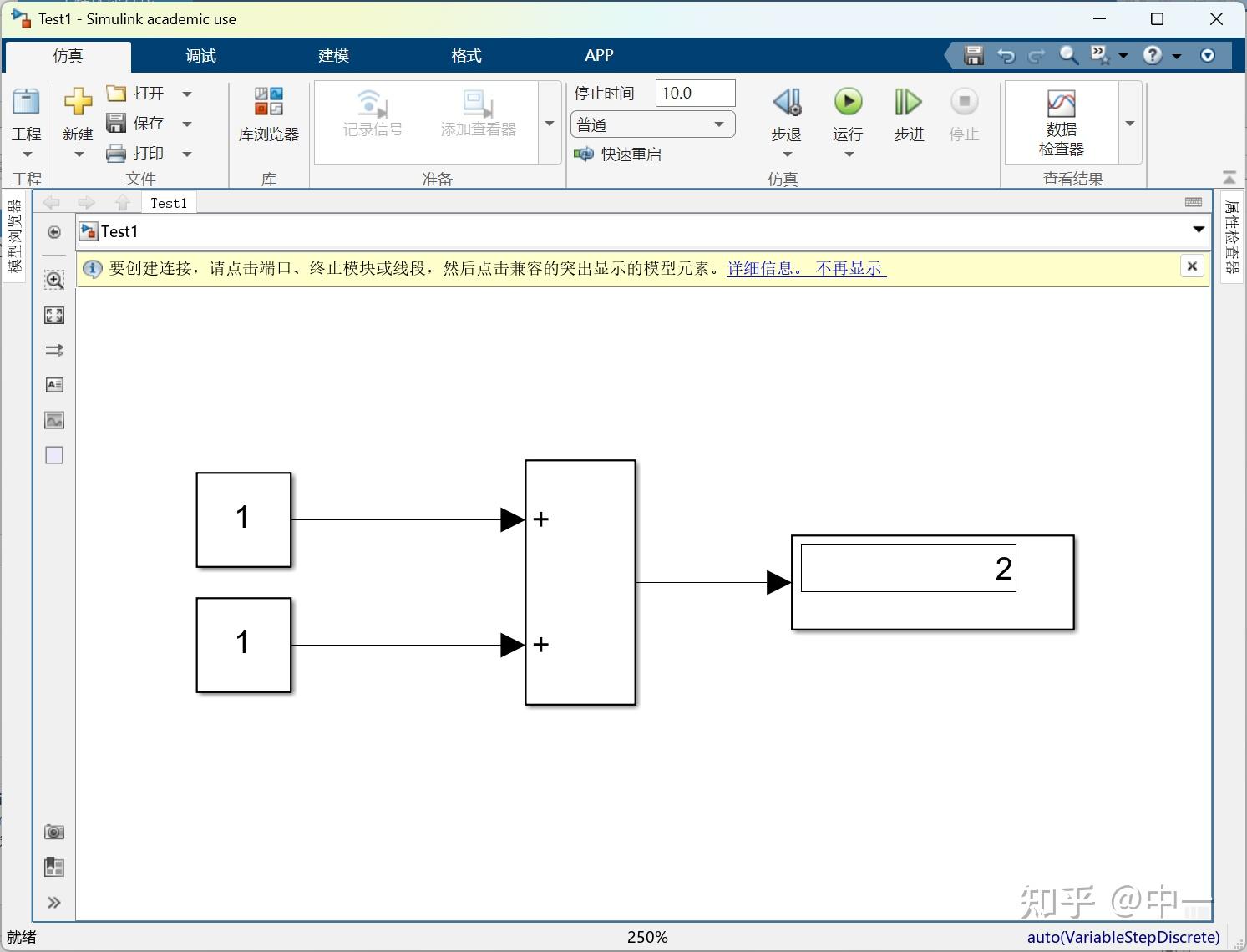1247x952 pixels.
Task: Click the auto(VariableStepDiscrete) solver status link
Action: [x=1123, y=937]
